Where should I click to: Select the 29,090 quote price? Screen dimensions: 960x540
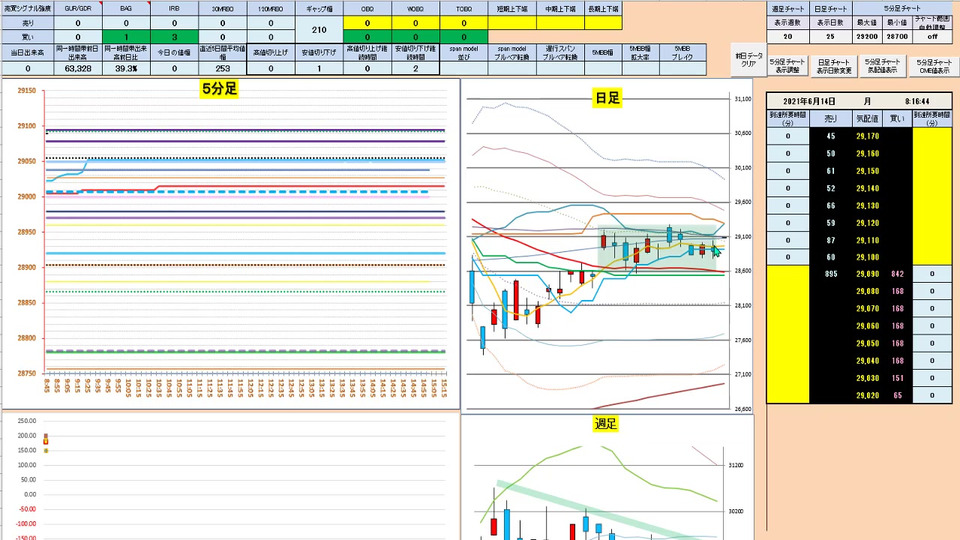(867, 274)
